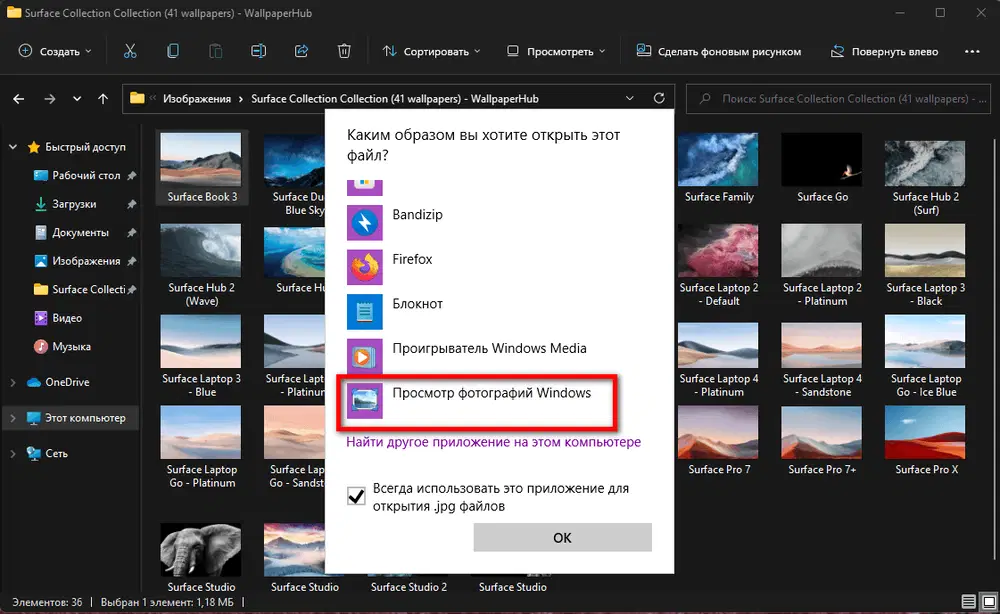Image resolution: width=1000 pixels, height=614 pixels.
Task: Click OK button in the dialog
Action: click(562, 537)
